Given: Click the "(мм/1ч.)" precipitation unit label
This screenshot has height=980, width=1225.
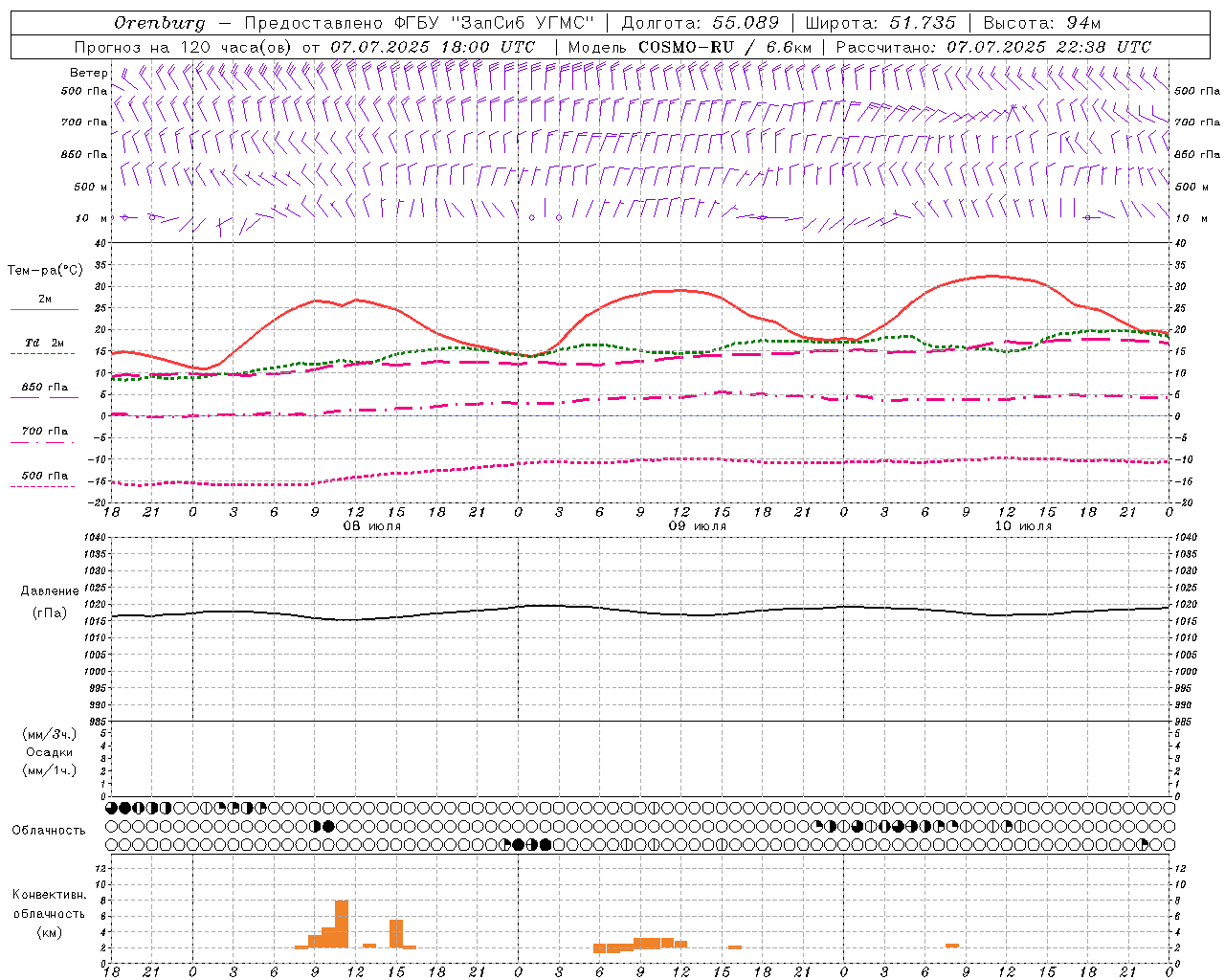Looking at the screenshot, I should pos(50,770).
